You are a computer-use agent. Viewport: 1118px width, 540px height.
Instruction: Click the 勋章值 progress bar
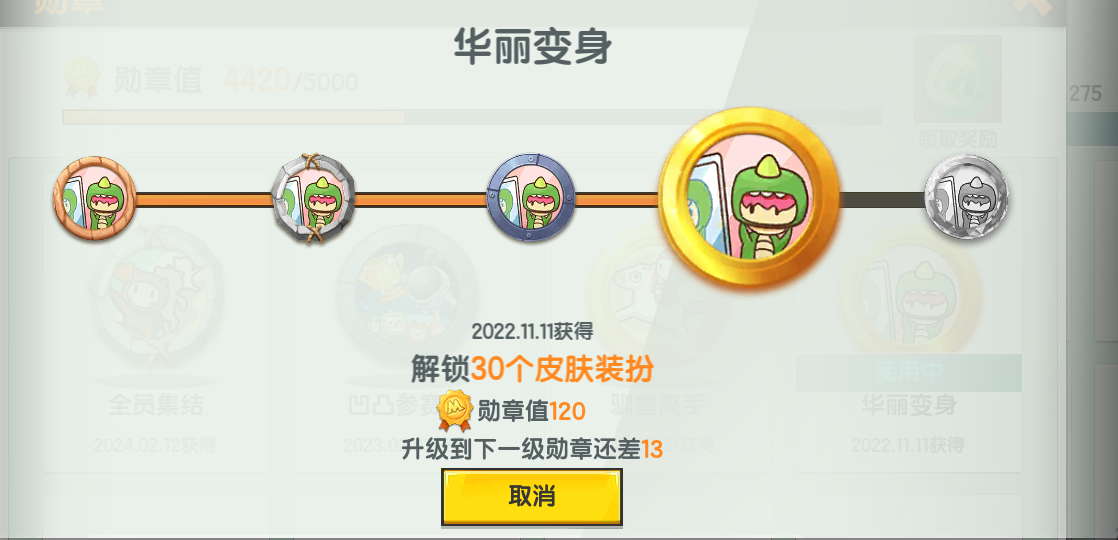(x=471, y=117)
